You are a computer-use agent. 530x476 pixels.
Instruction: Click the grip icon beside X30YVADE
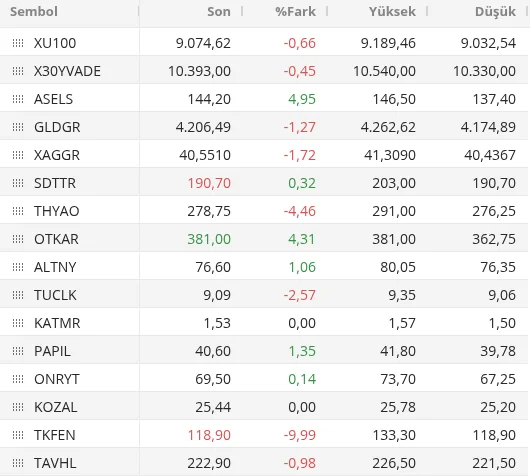(x=18, y=71)
